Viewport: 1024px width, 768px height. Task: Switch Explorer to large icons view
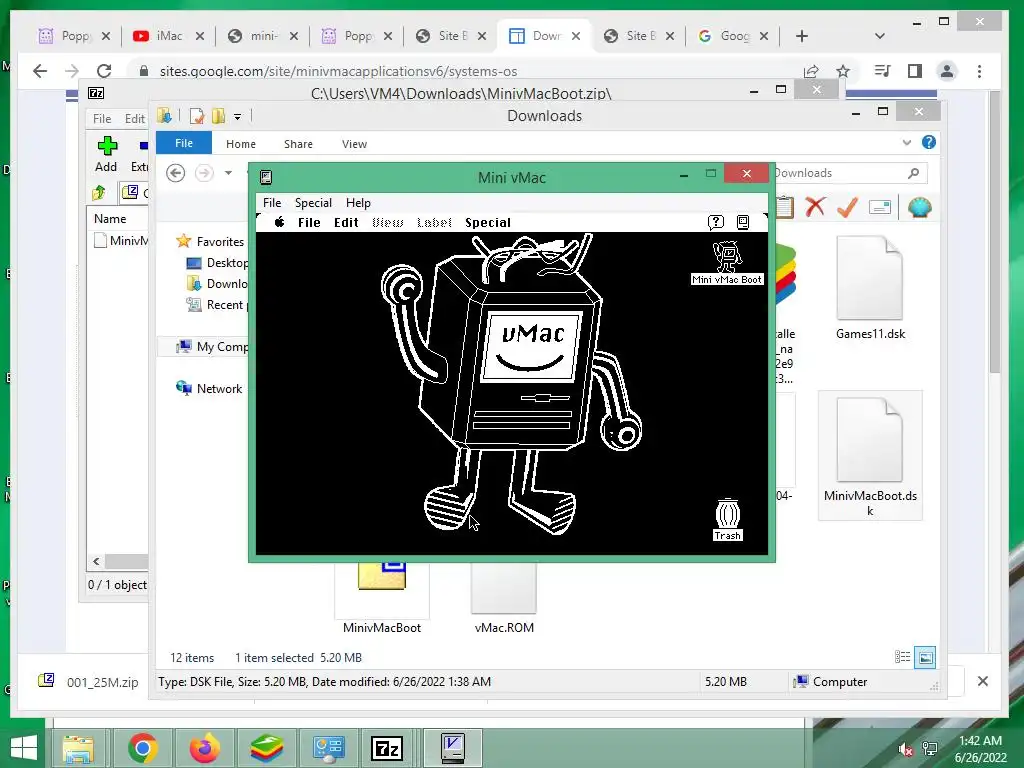925,657
